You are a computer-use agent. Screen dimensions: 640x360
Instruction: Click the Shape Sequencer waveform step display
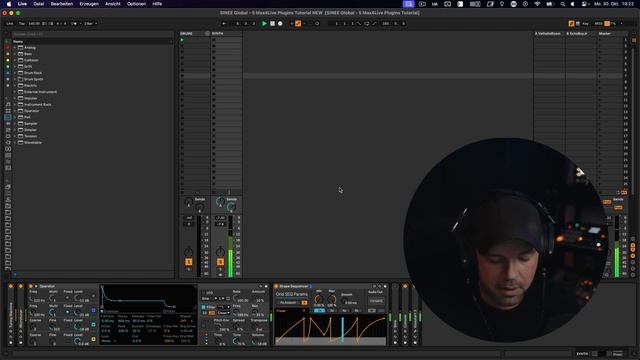[x=331, y=329]
